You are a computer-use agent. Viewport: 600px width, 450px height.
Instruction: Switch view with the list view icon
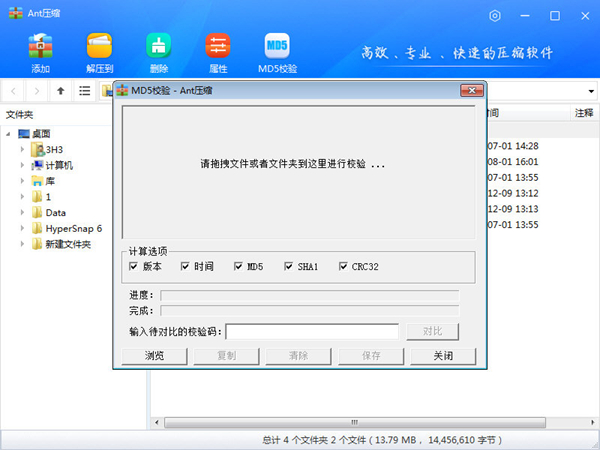pyautogui.click(x=85, y=91)
